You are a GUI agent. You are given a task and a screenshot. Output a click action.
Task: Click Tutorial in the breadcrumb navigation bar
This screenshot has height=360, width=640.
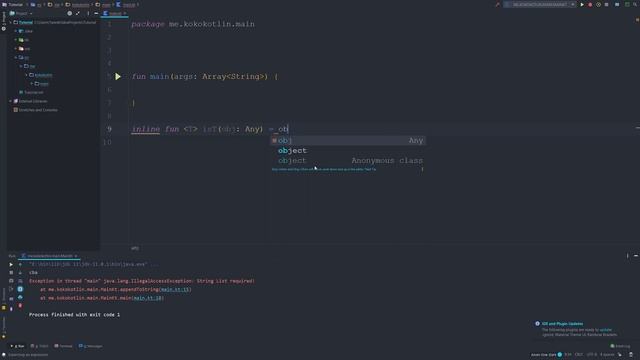13,4
